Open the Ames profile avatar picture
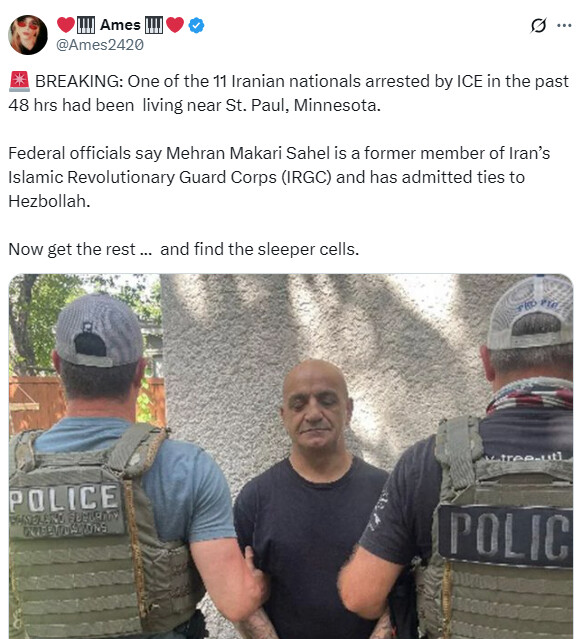This screenshot has height=639, width=587. pyautogui.click(x=28, y=35)
